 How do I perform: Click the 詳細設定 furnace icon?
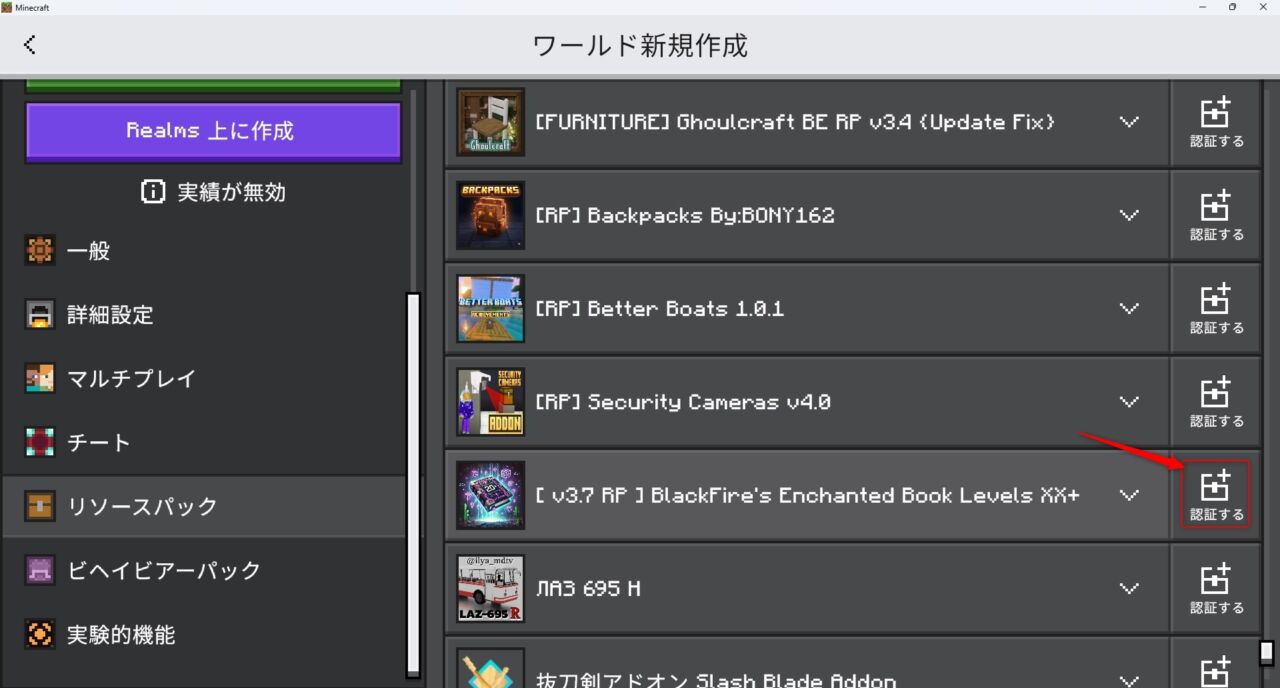click(40, 315)
